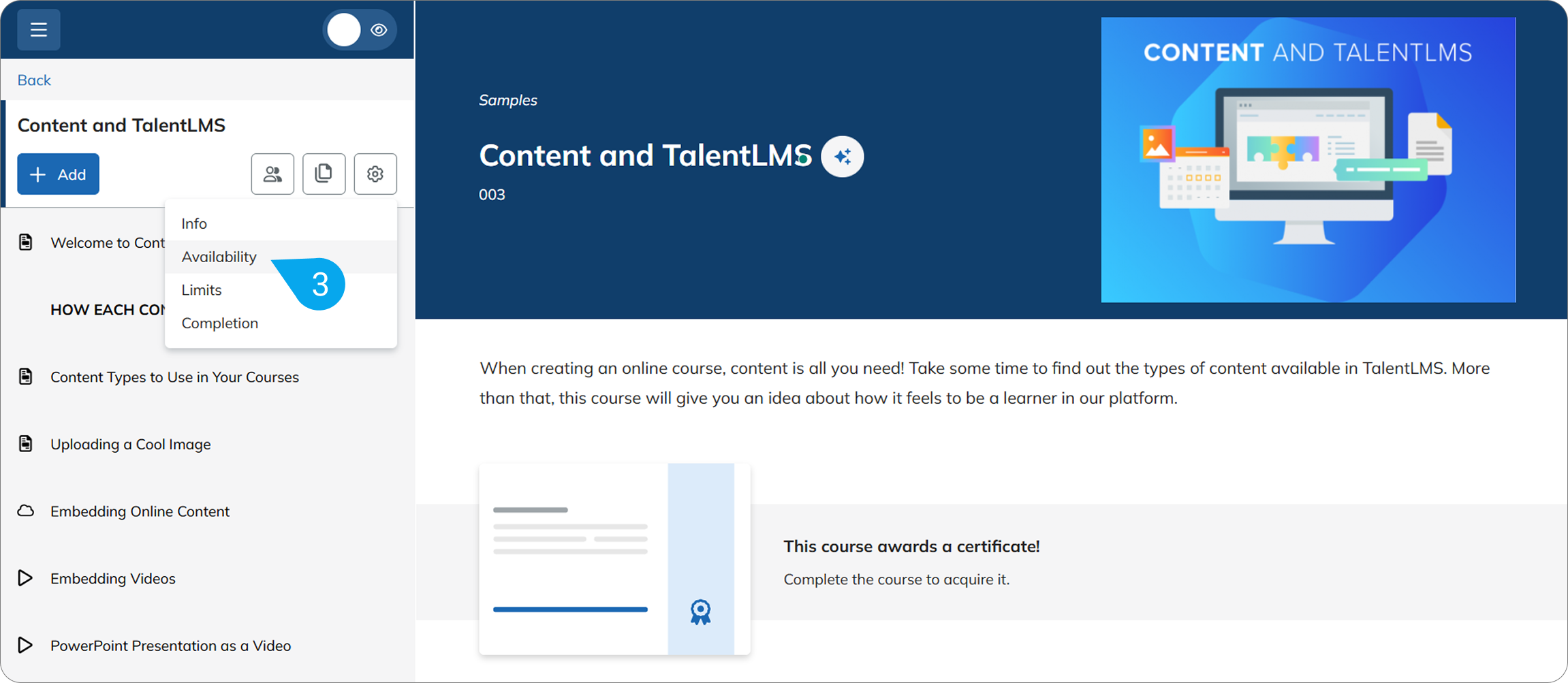Viewport: 1568px width, 683px height.
Task: Open the course settings gear
Action: pyautogui.click(x=375, y=174)
